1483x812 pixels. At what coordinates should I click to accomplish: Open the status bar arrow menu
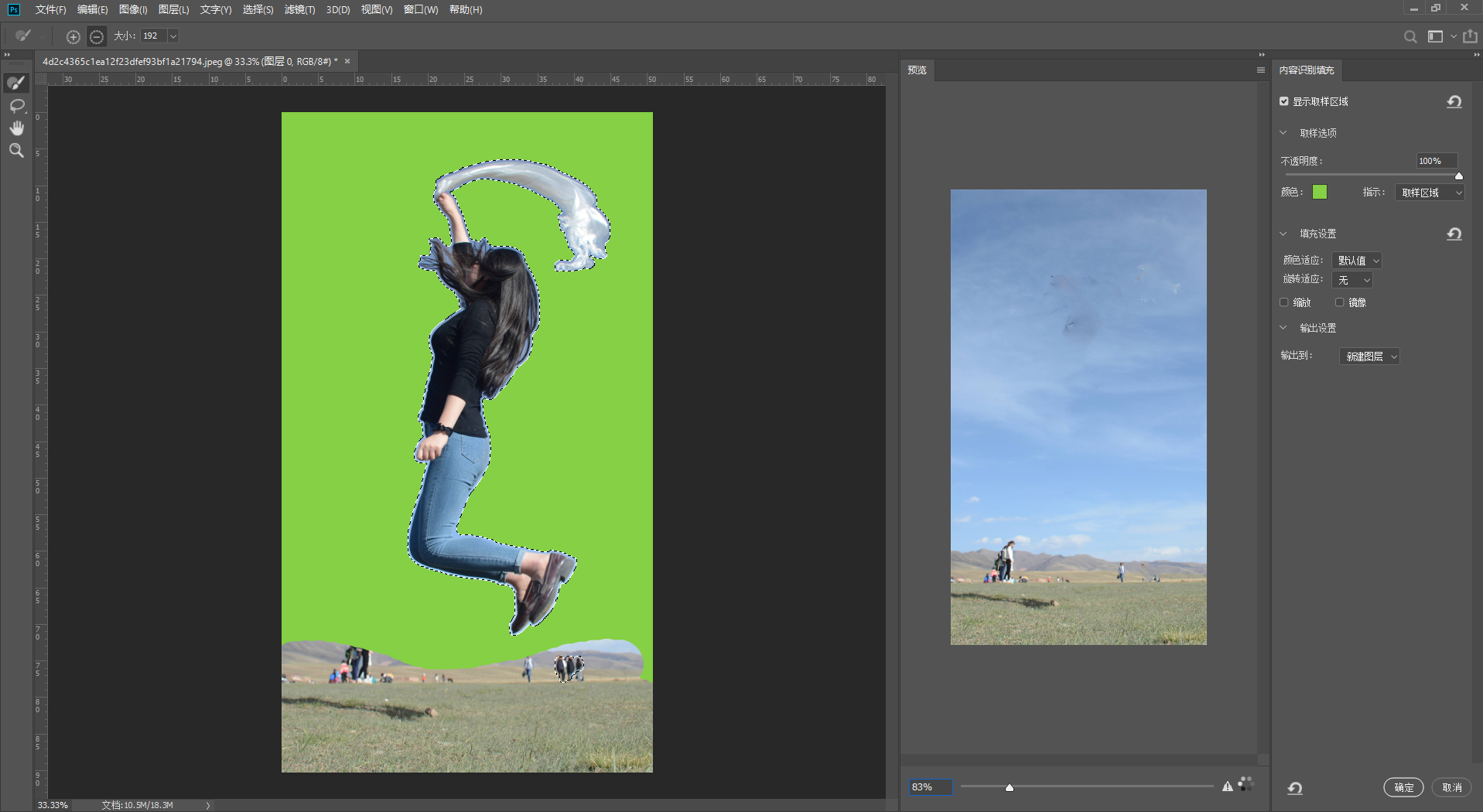[208, 805]
